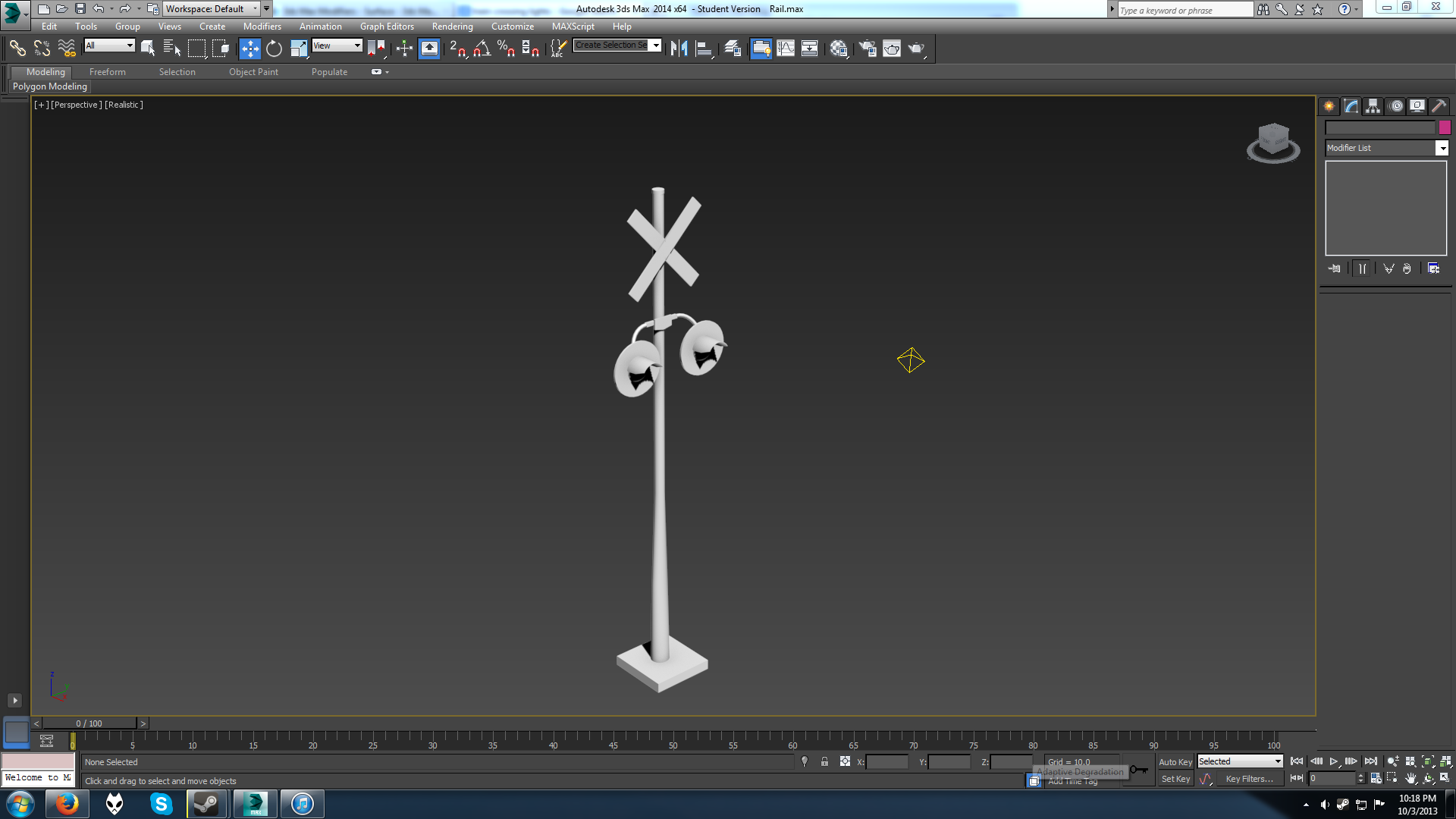This screenshot has width=1456, height=819.
Task: Open Skype from the Windows taskbar
Action: [161, 804]
